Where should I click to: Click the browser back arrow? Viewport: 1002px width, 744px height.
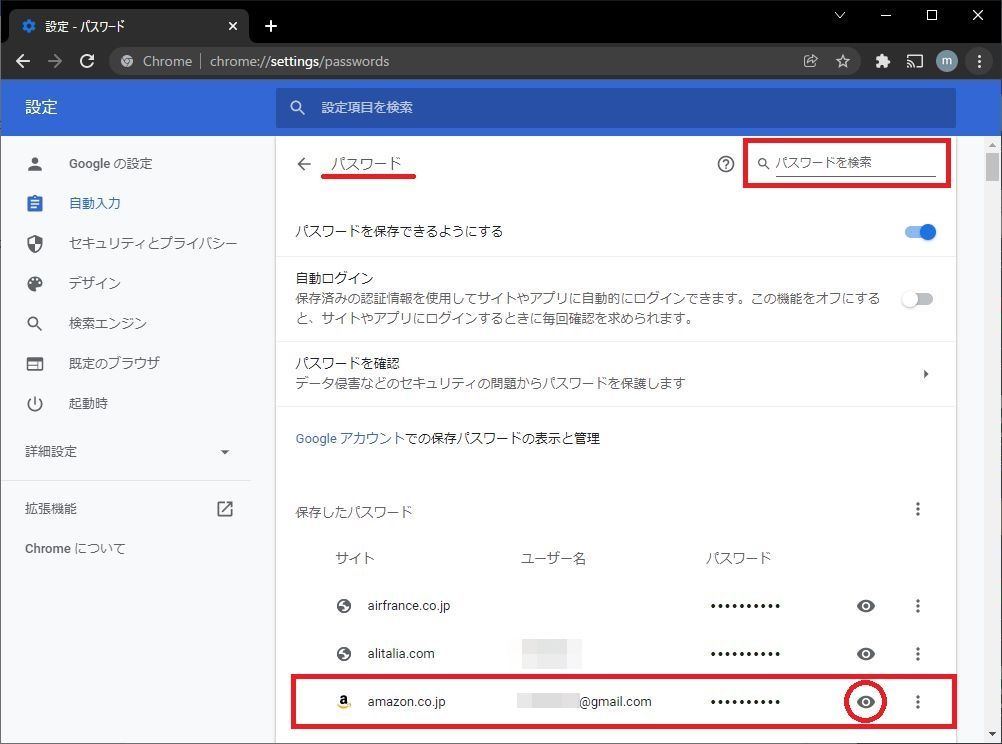point(23,61)
